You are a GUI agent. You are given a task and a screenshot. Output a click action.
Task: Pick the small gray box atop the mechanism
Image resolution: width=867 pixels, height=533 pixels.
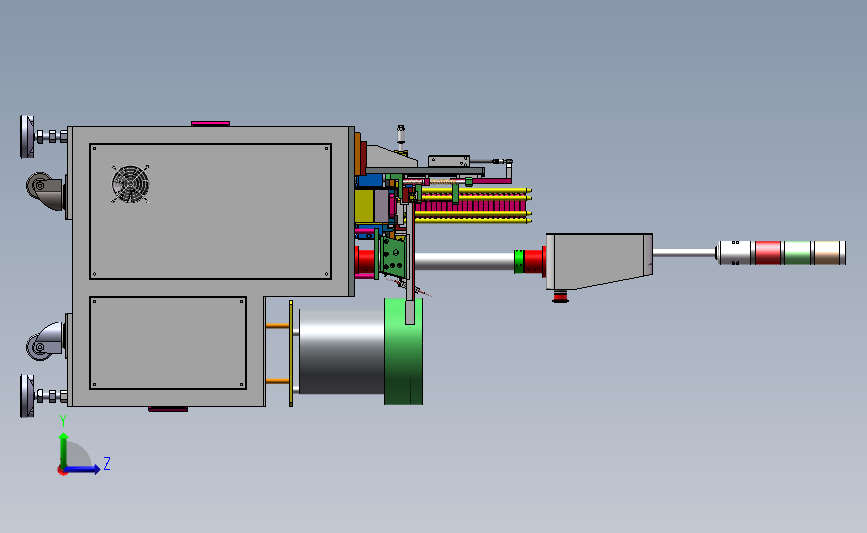[448, 161]
